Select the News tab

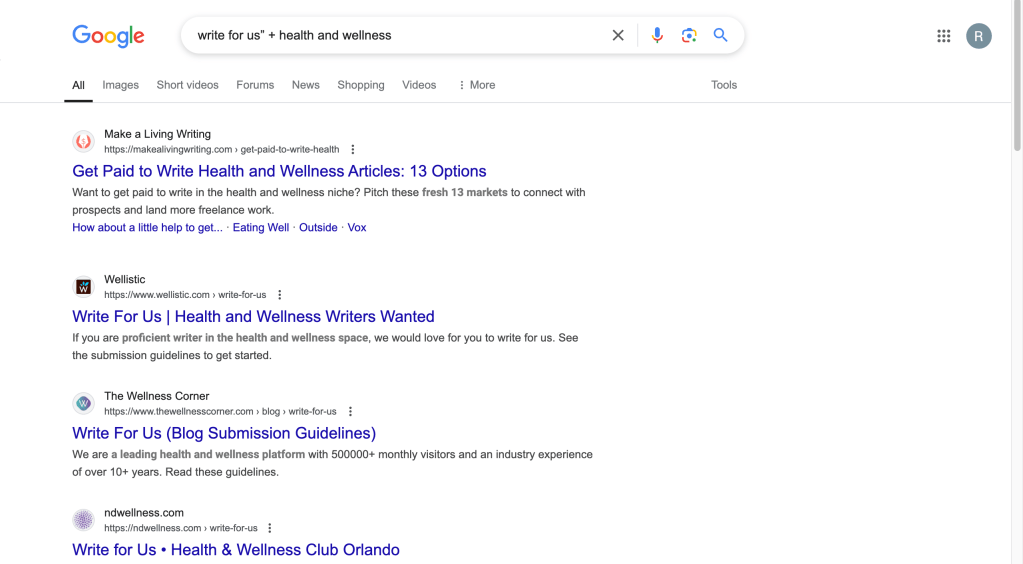coord(305,85)
